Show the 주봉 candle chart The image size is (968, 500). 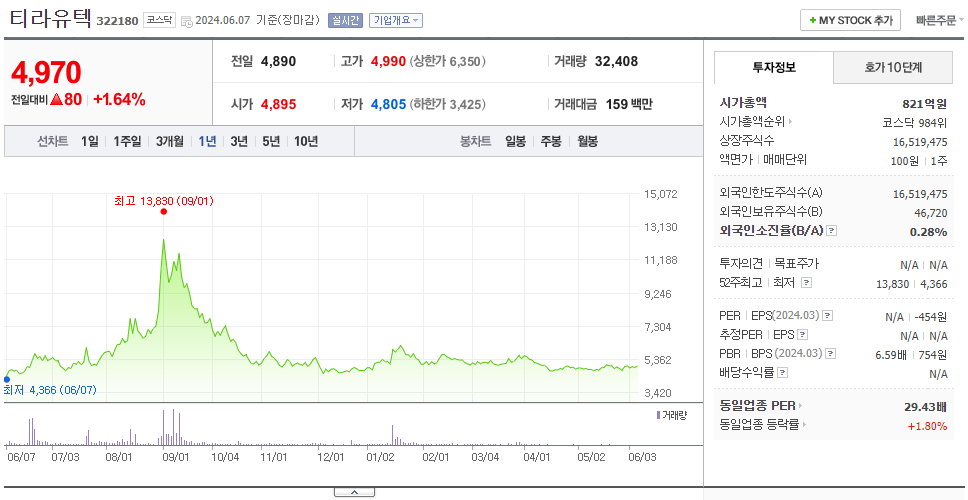(x=551, y=141)
